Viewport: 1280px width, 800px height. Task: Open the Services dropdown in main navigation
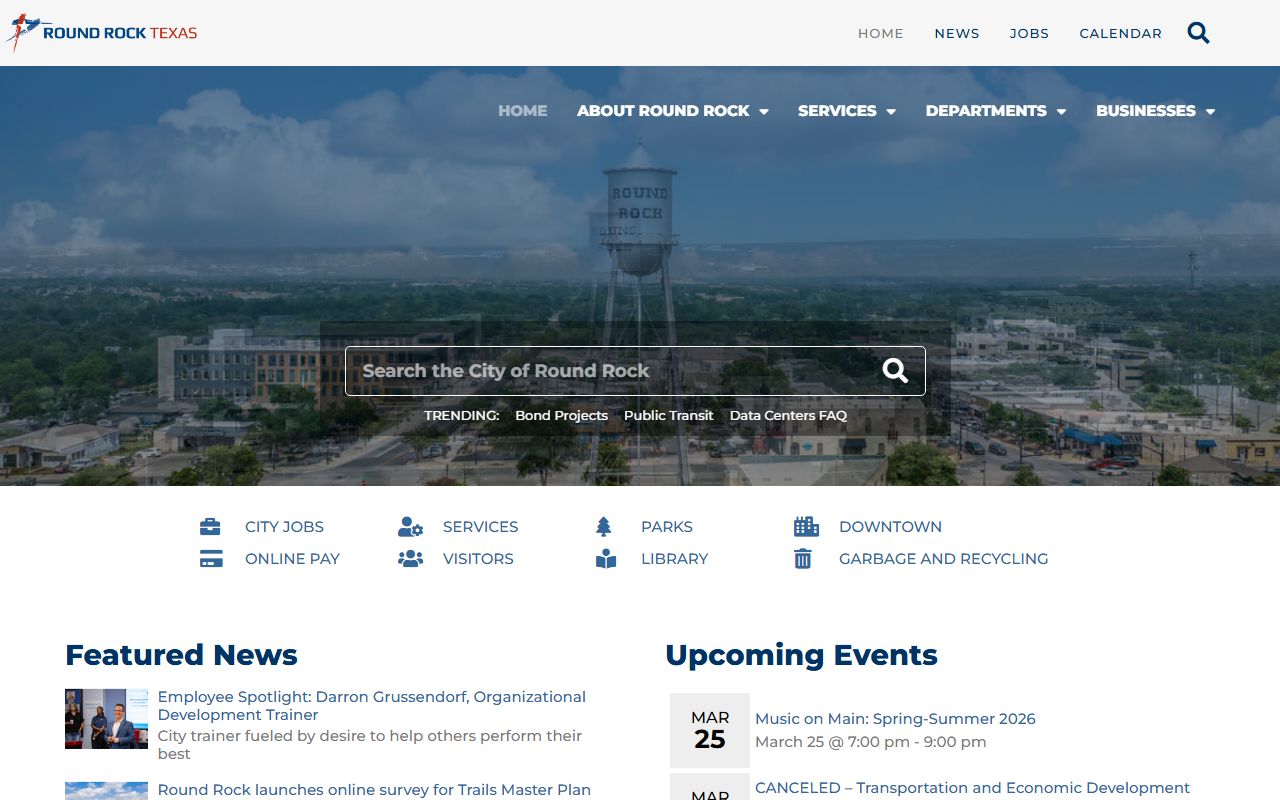click(x=846, y=111)
